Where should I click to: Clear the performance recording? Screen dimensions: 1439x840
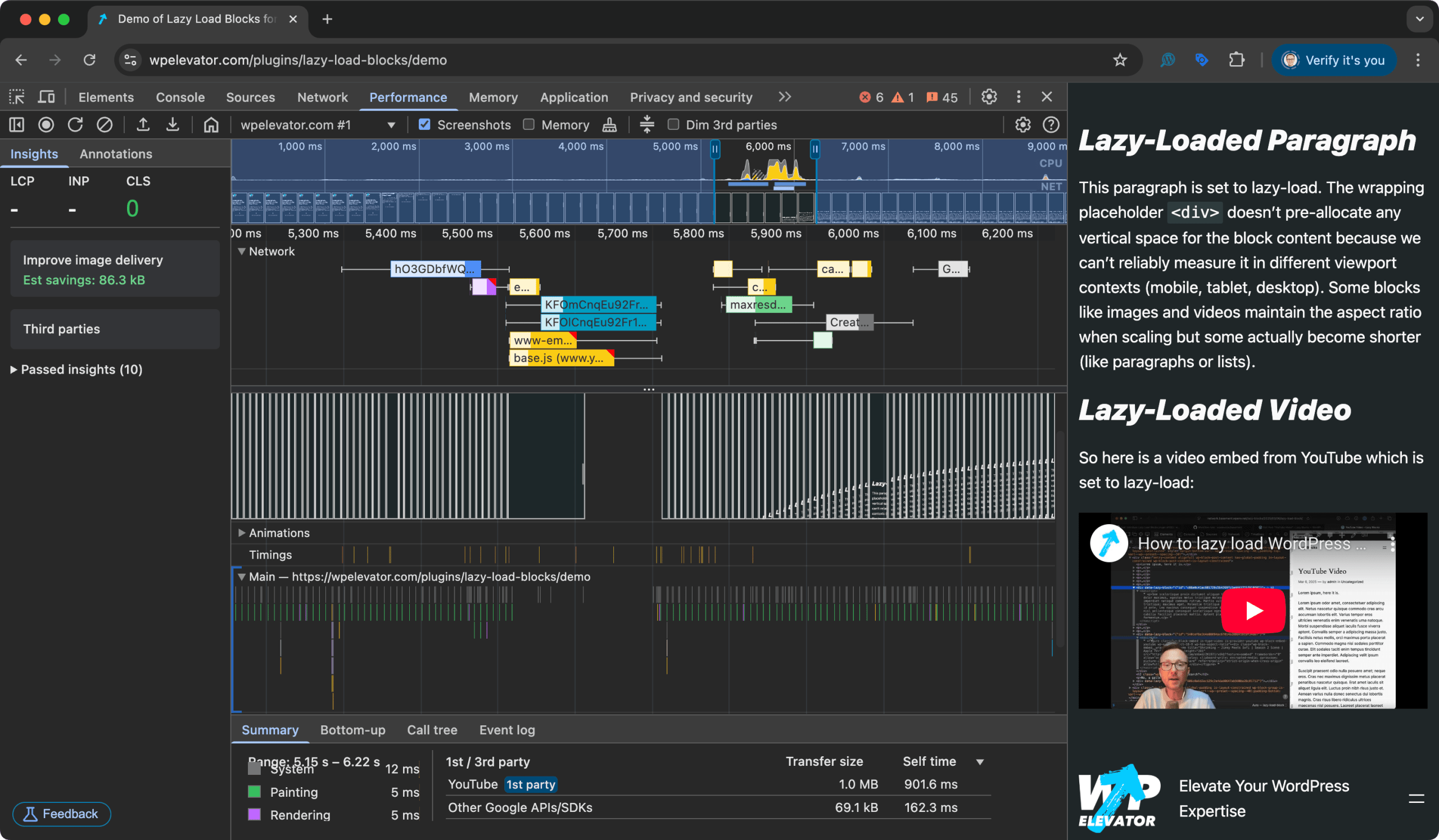105,124
